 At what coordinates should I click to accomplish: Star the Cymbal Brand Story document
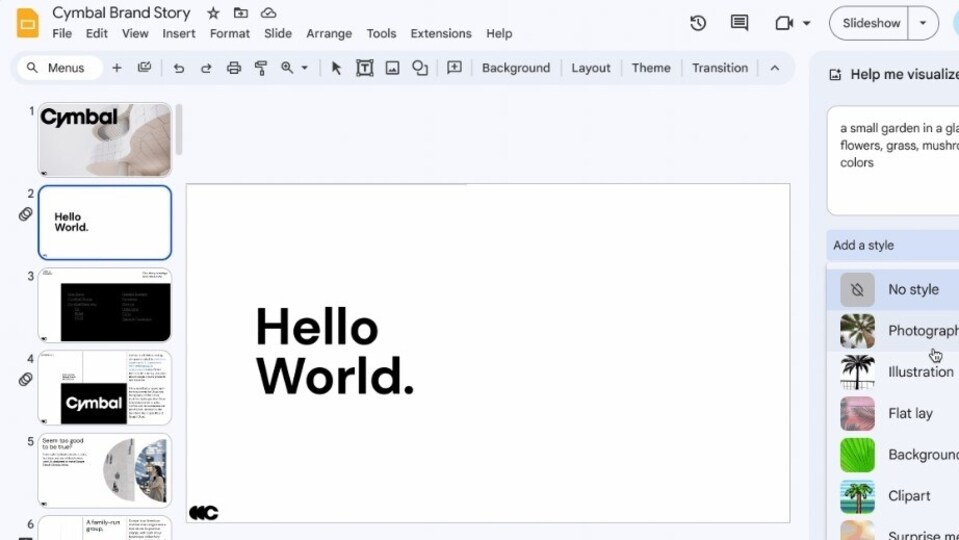pyautogui.click(x=213, y=13)
